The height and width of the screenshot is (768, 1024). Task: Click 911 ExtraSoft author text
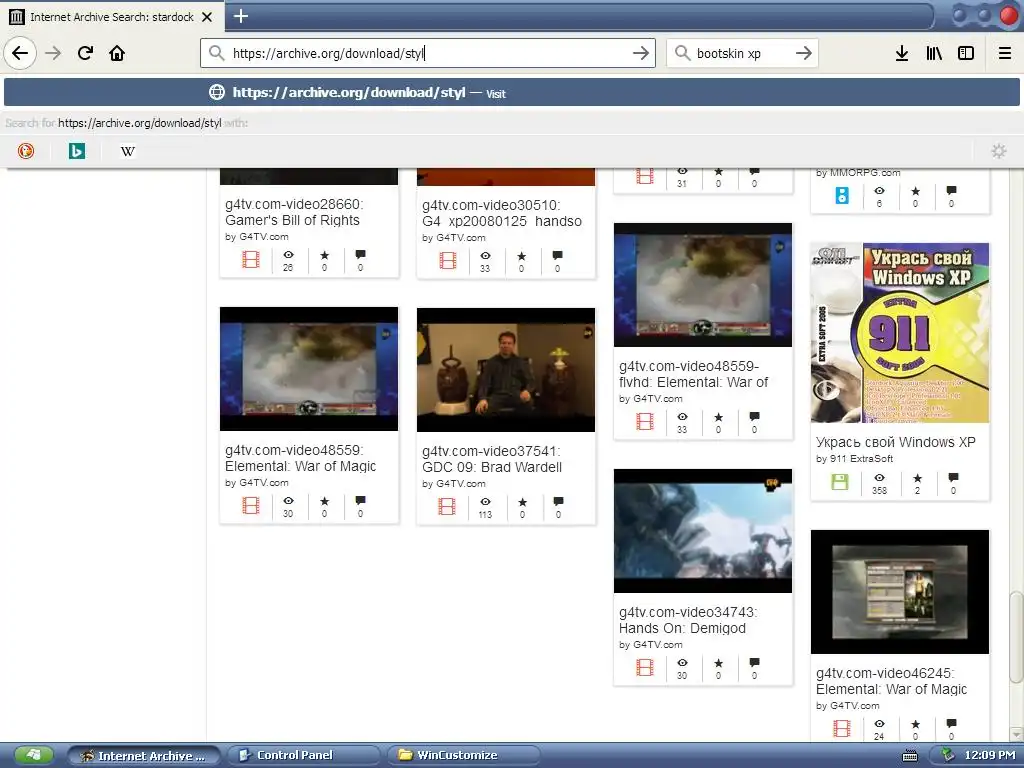click(x=861, y=458)
